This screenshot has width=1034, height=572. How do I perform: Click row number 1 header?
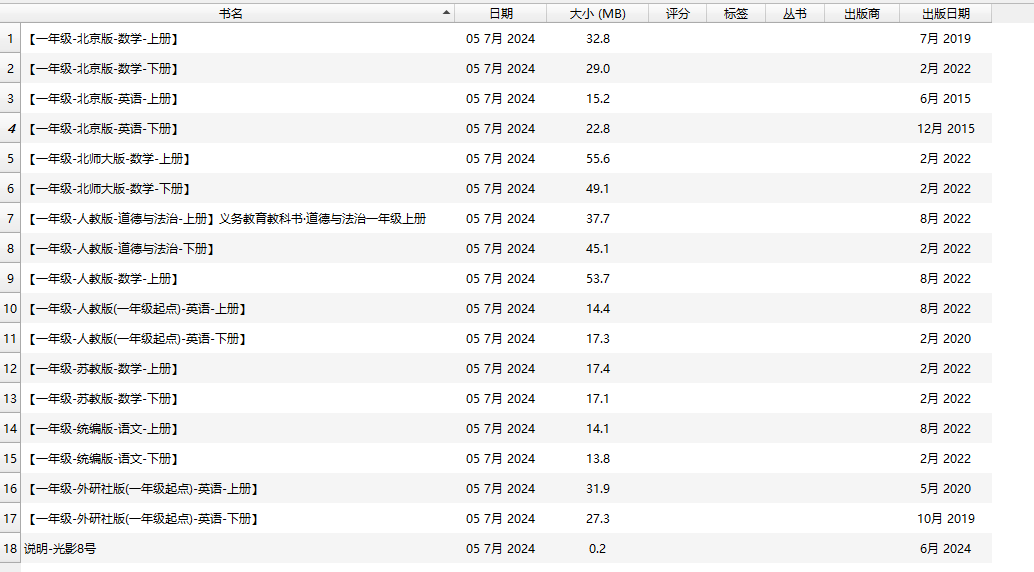pos(11,39)
